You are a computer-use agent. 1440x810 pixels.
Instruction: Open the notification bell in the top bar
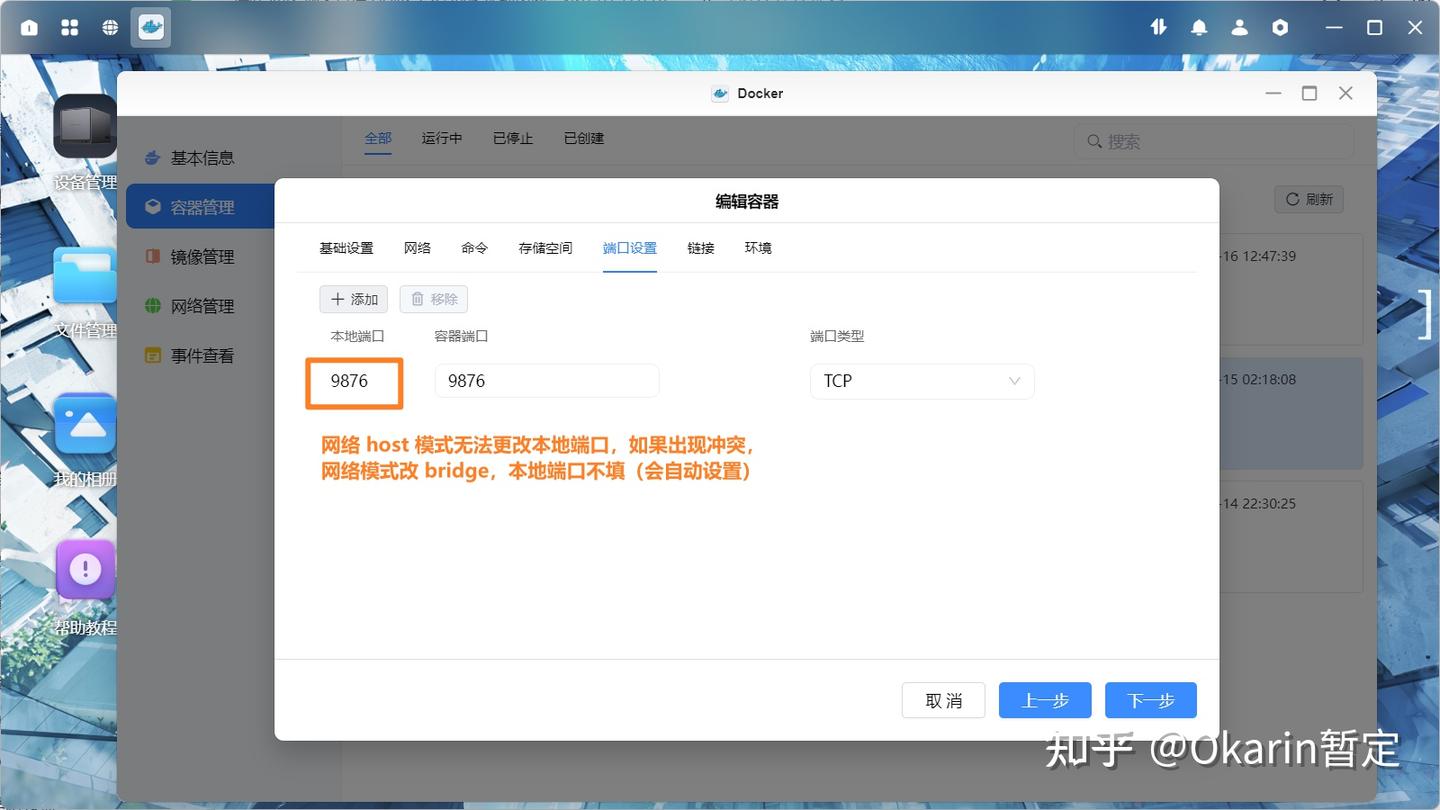pos(1199,27)
